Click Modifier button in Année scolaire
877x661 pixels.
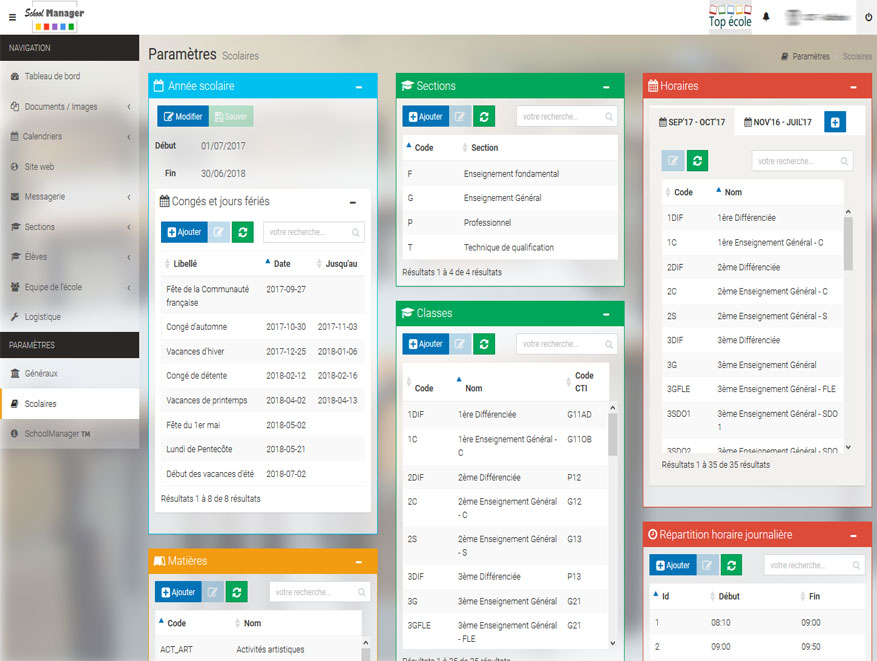pyautogui.click(x=182, y=116)
